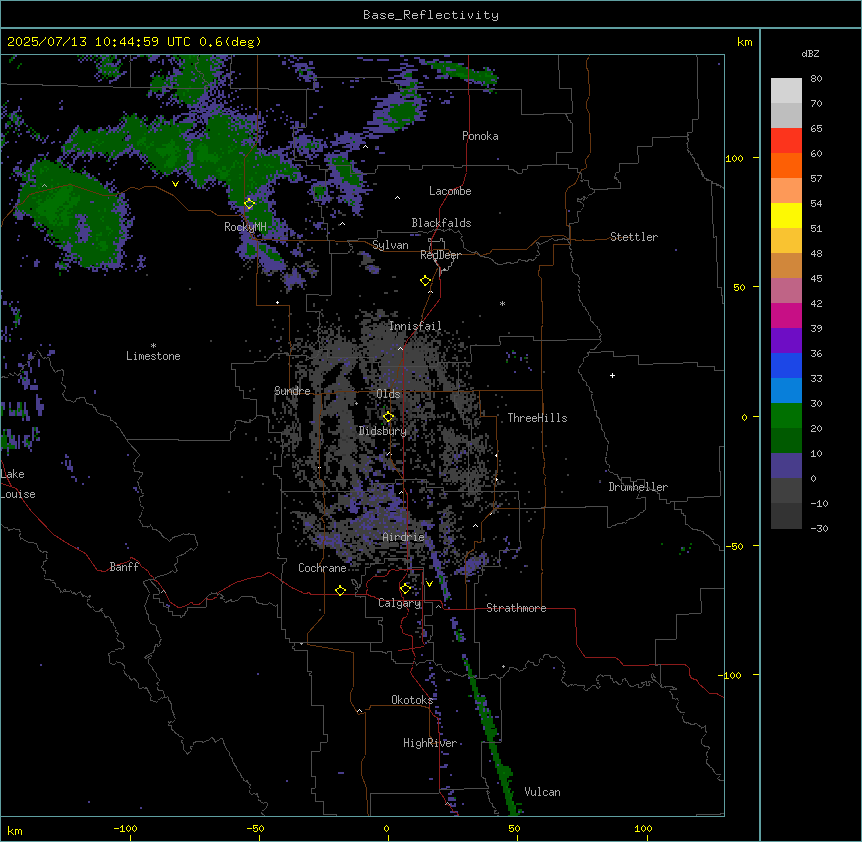Click the RockyMH label

[245, 226]
